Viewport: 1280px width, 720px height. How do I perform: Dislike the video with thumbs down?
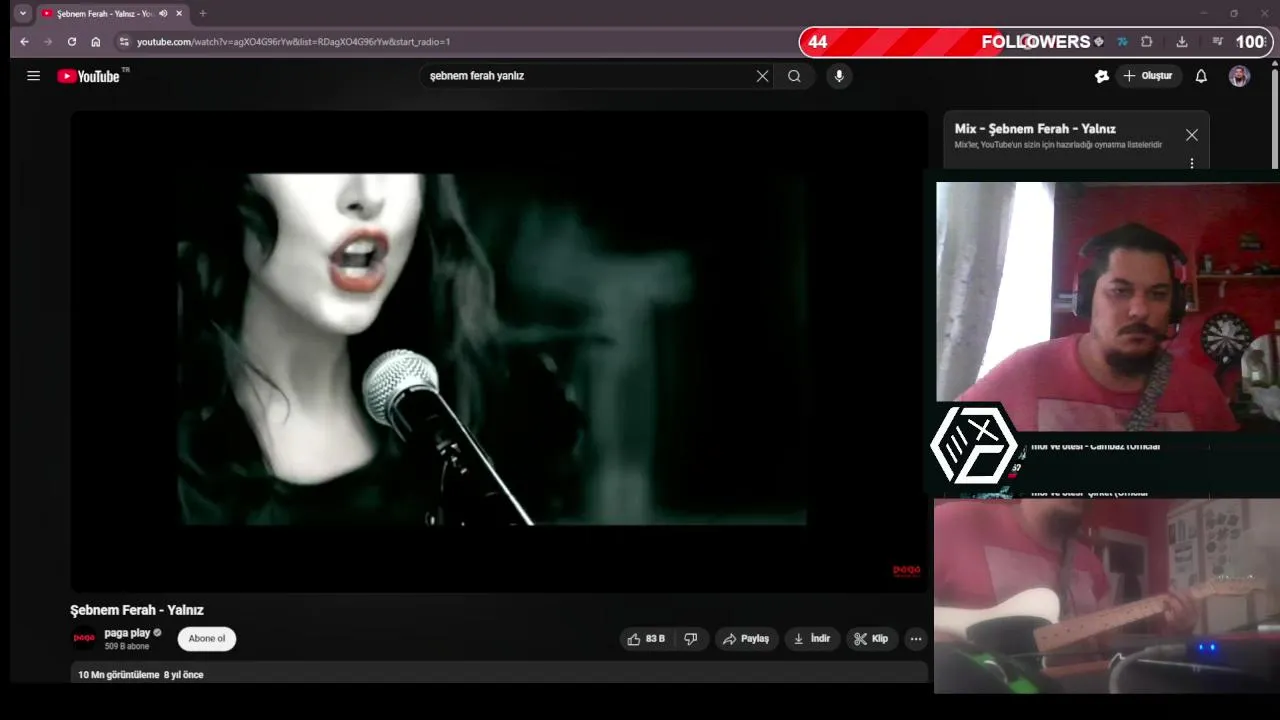(691, 639)
